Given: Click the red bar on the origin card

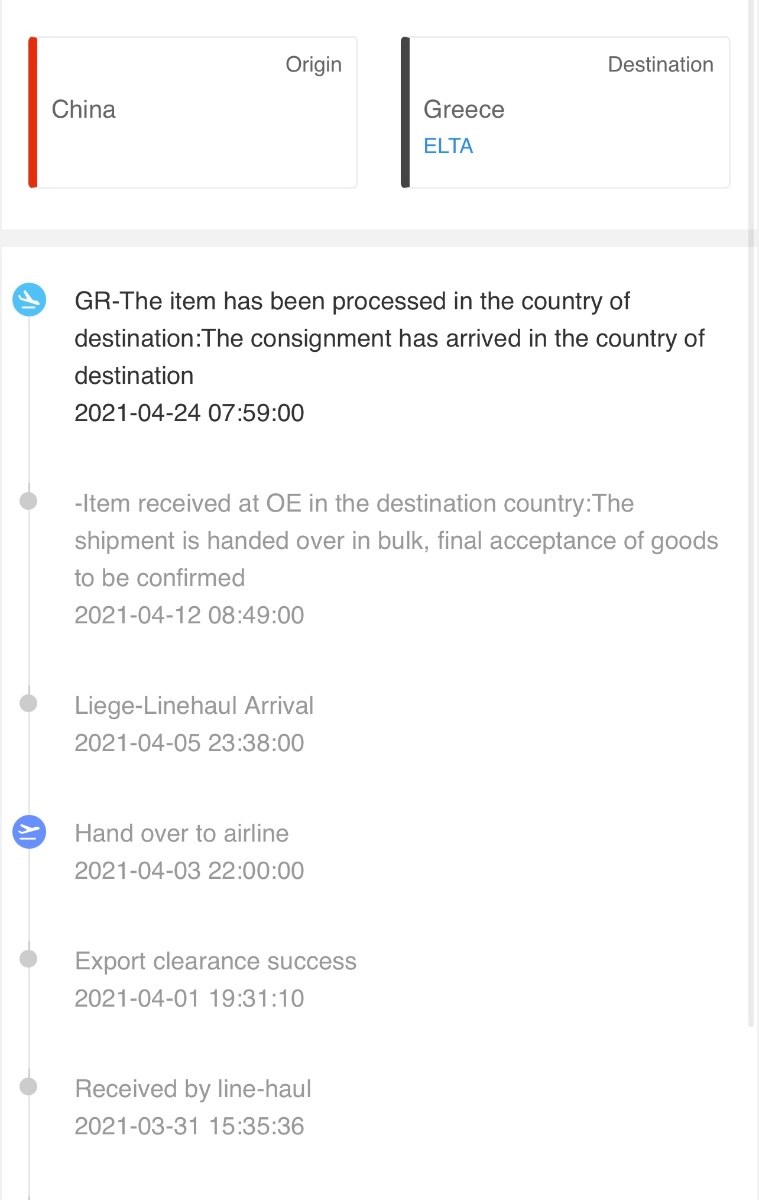Looking at the screenshot, I should (33, 112).
